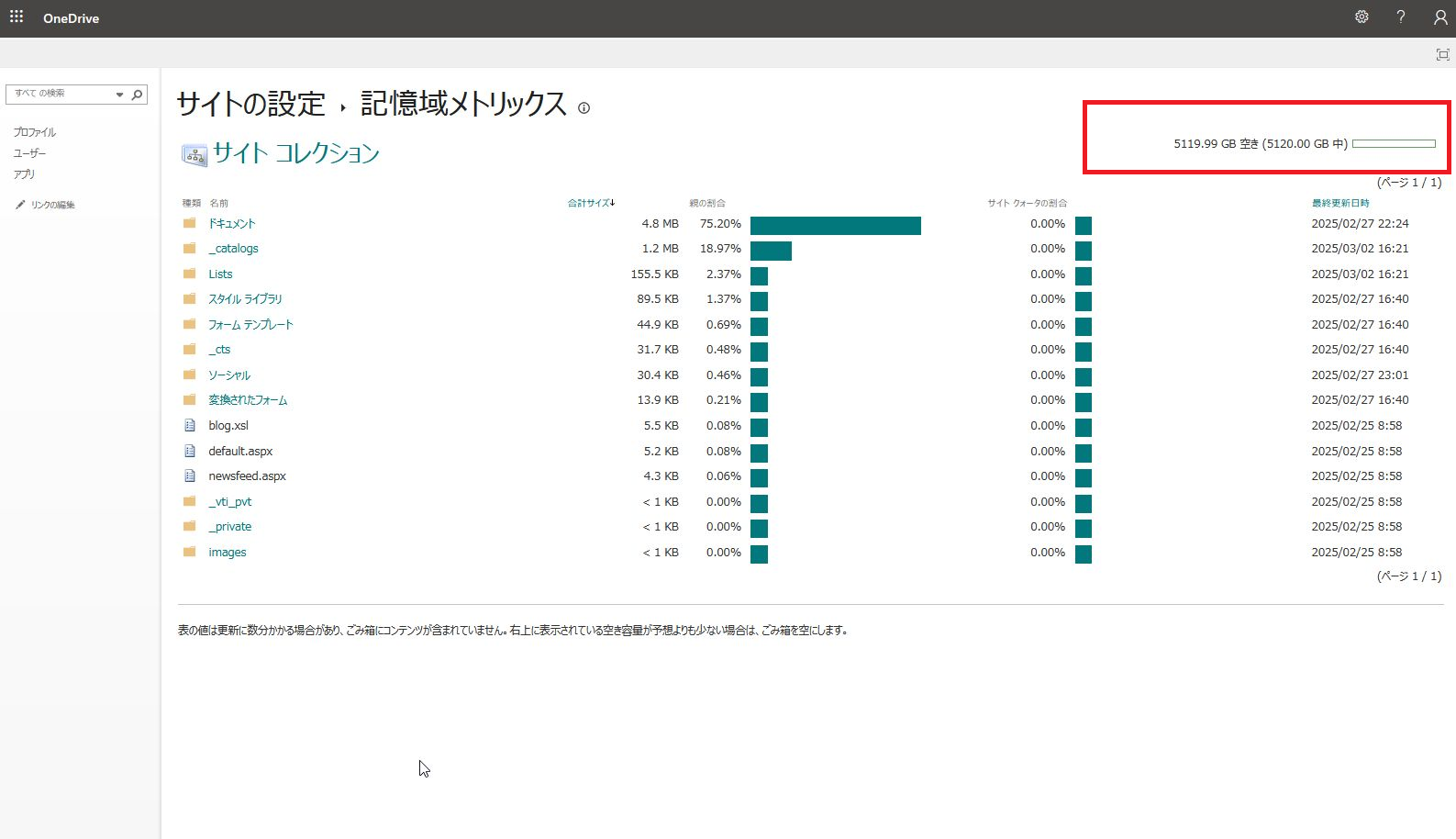The width and height of the screenshot is (1456, 839).
Task: Toggle focus on content icon
Action: click(x=1442, y=55)
